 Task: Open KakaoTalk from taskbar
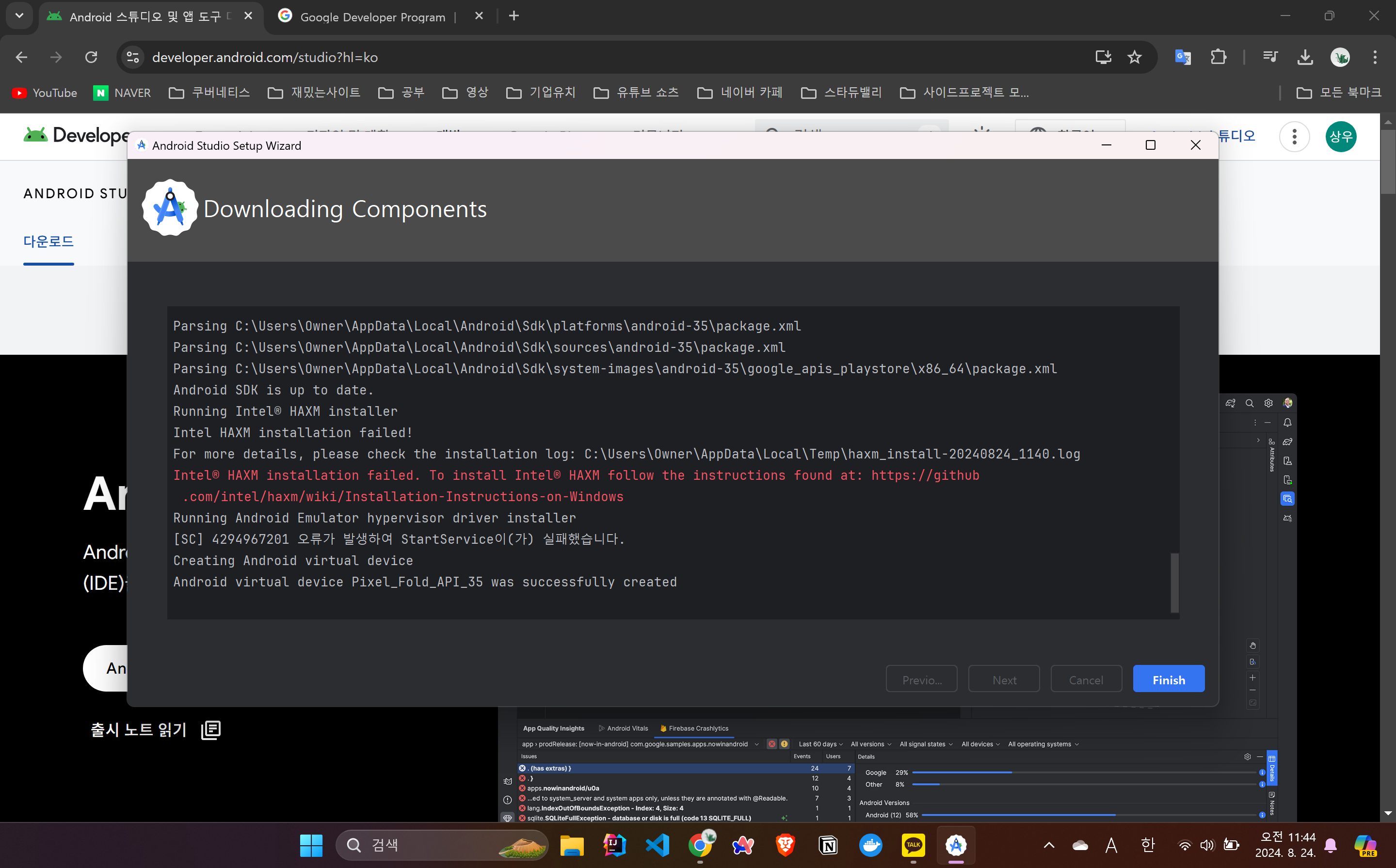click(x=913, y=845)
